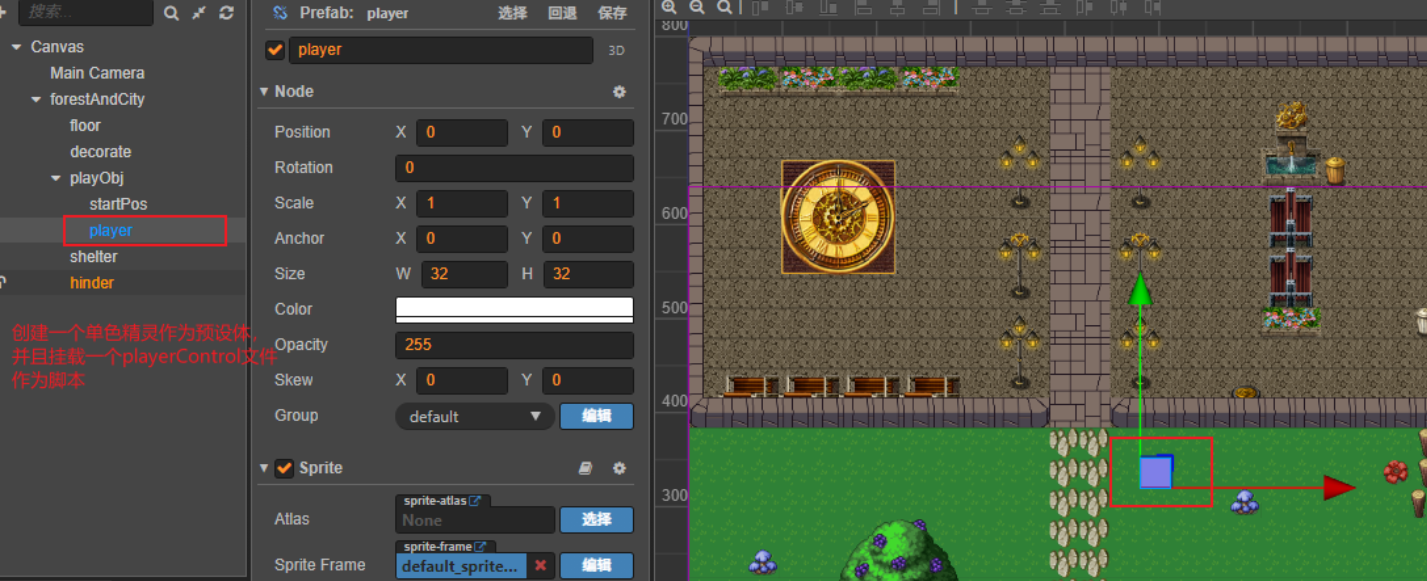Reset scene zoom with third magnifier icon
Screen dimensions: 1427x581
[723, 7]
